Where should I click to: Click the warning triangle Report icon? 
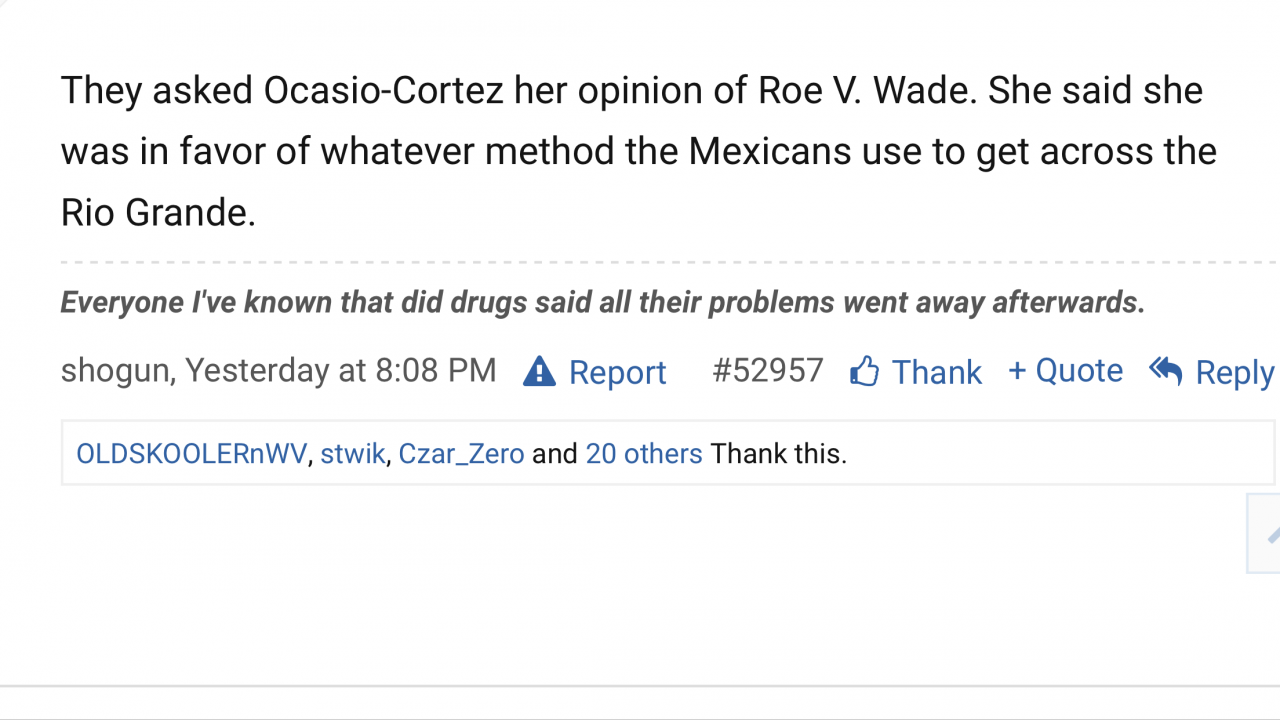tap(539, 372)
